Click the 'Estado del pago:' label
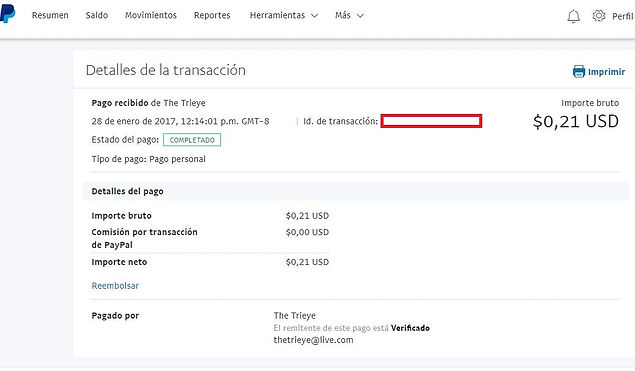The width and height of the screenshot is (635, 371). point(125,140)
